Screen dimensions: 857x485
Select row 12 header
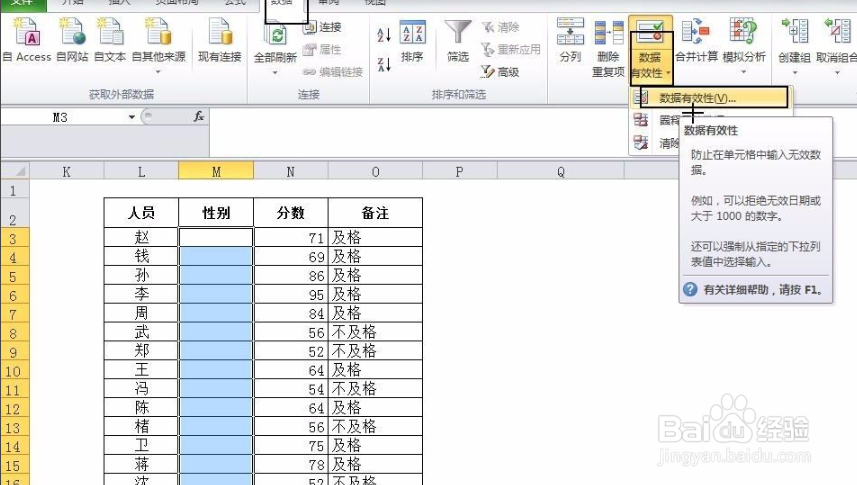pyautogui.click(x=15, y=408)
